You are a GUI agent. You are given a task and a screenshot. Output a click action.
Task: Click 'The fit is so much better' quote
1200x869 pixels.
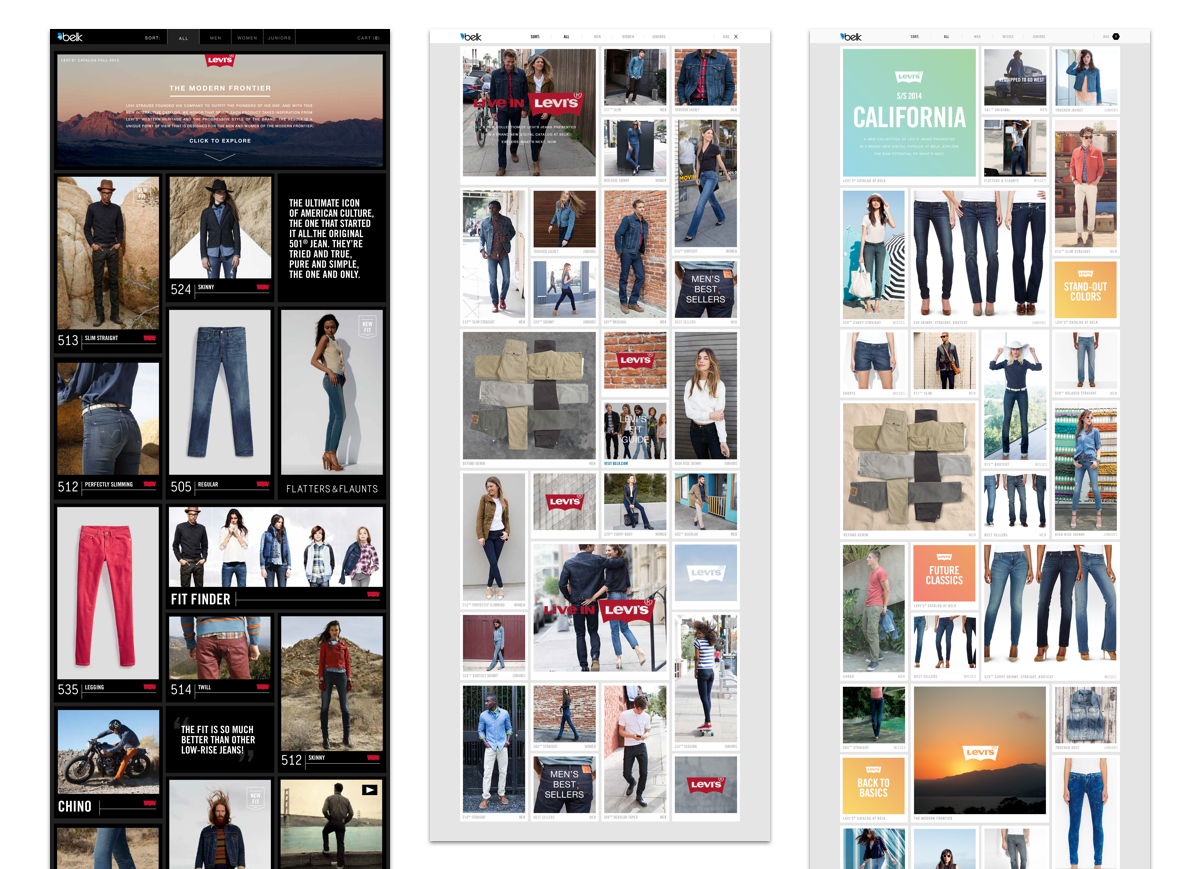220,739
